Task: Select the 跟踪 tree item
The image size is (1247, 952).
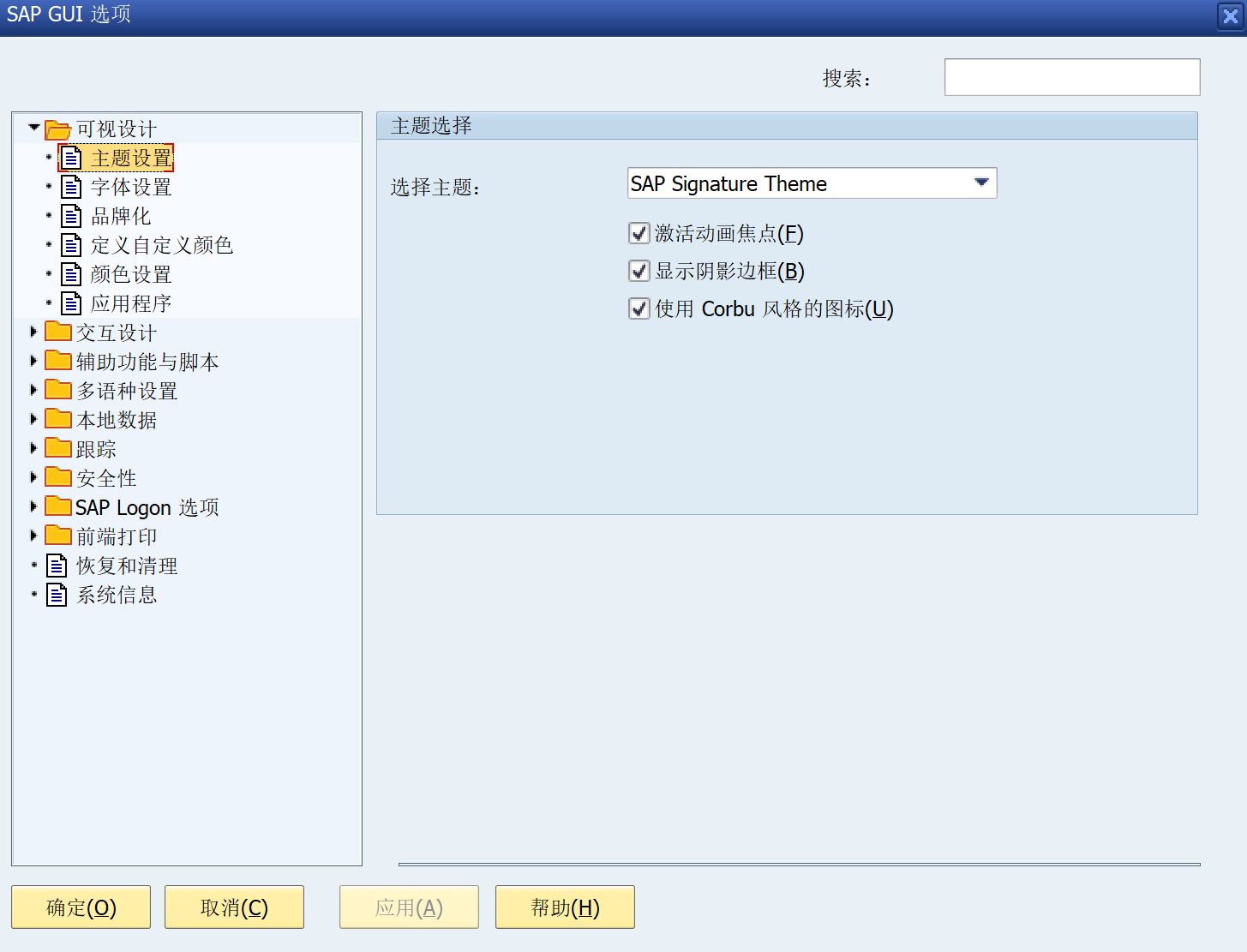Action: pos(95,448)
